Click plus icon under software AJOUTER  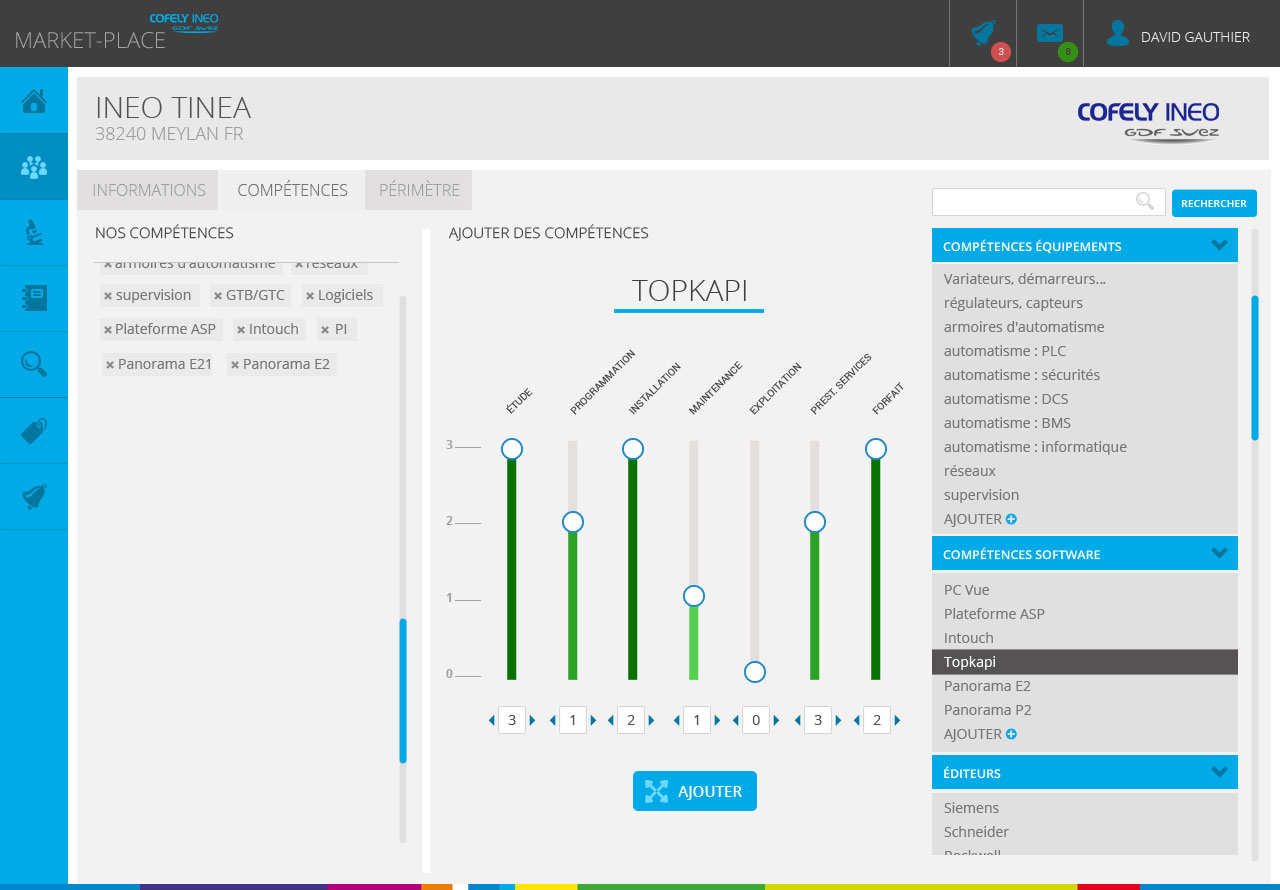click(x=1011, y=734)
